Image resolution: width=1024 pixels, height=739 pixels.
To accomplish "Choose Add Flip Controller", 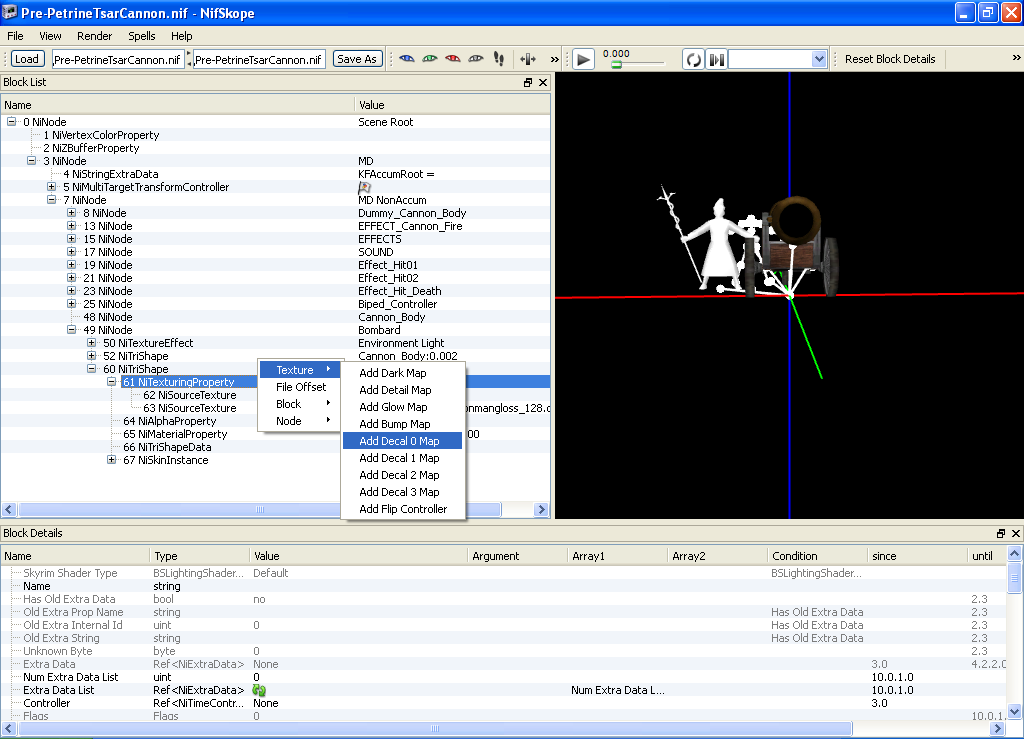I will pos(402,509).
